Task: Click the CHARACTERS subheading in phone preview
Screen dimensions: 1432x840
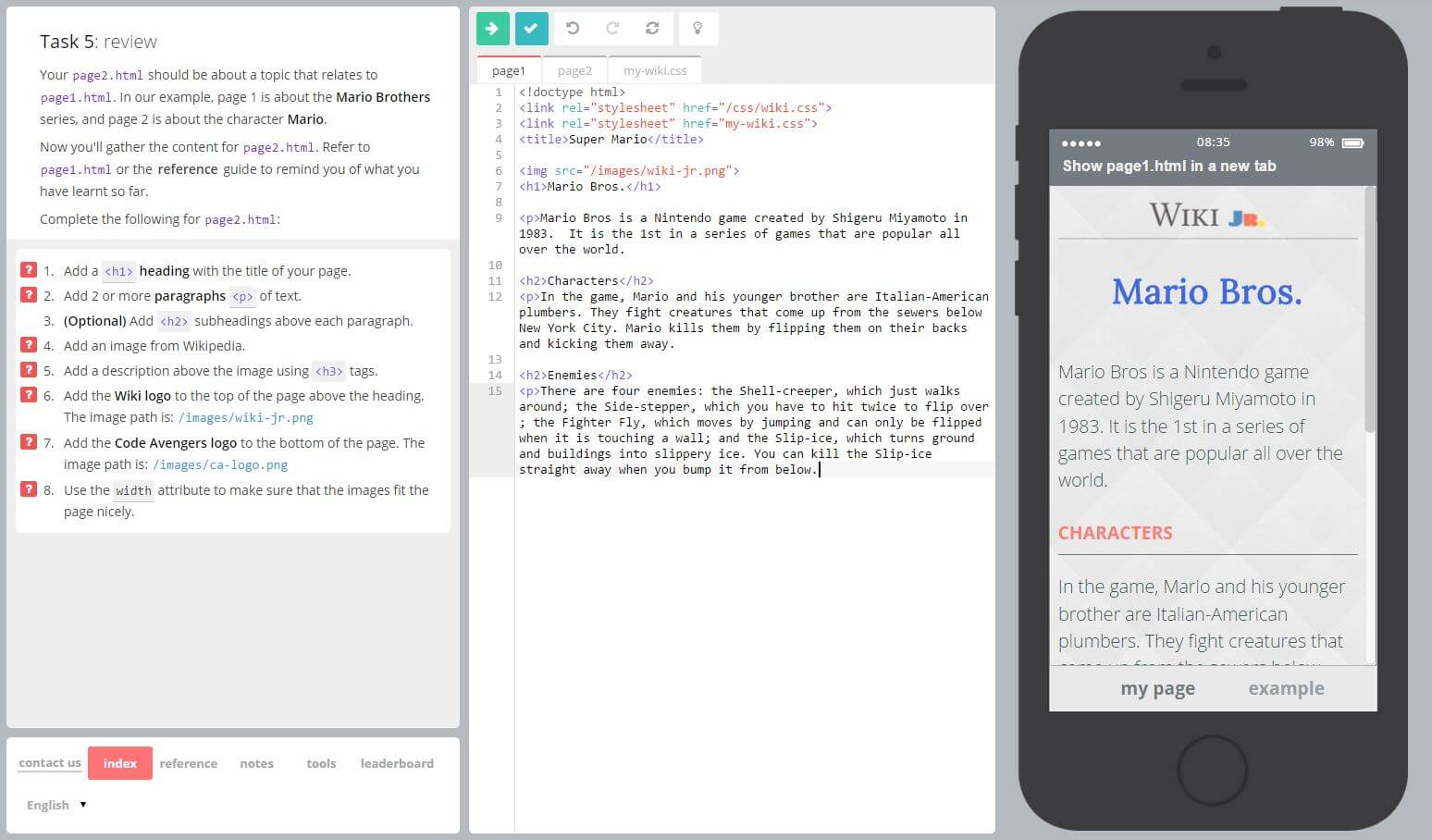Action: tap(1115, 533)
